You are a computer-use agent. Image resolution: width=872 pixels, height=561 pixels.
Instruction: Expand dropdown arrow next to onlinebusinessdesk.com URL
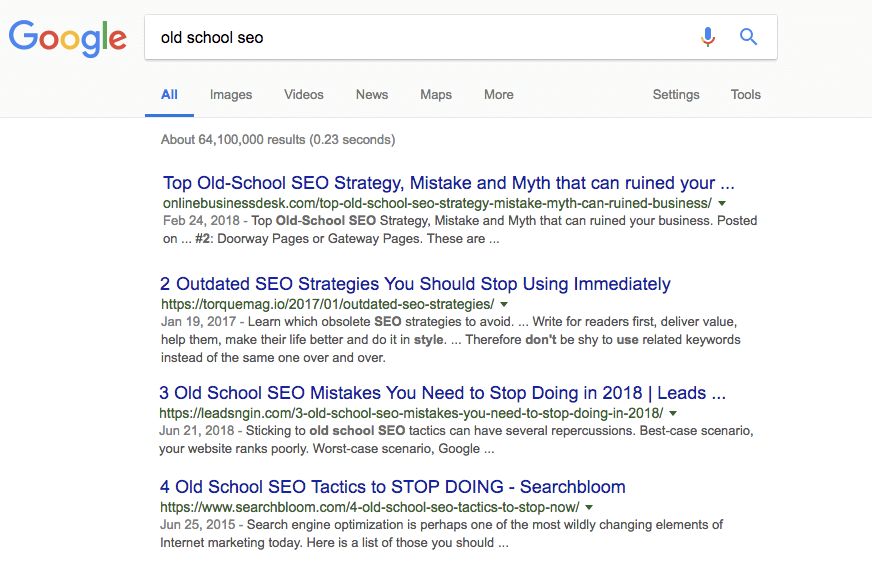[x=722, y=203]
